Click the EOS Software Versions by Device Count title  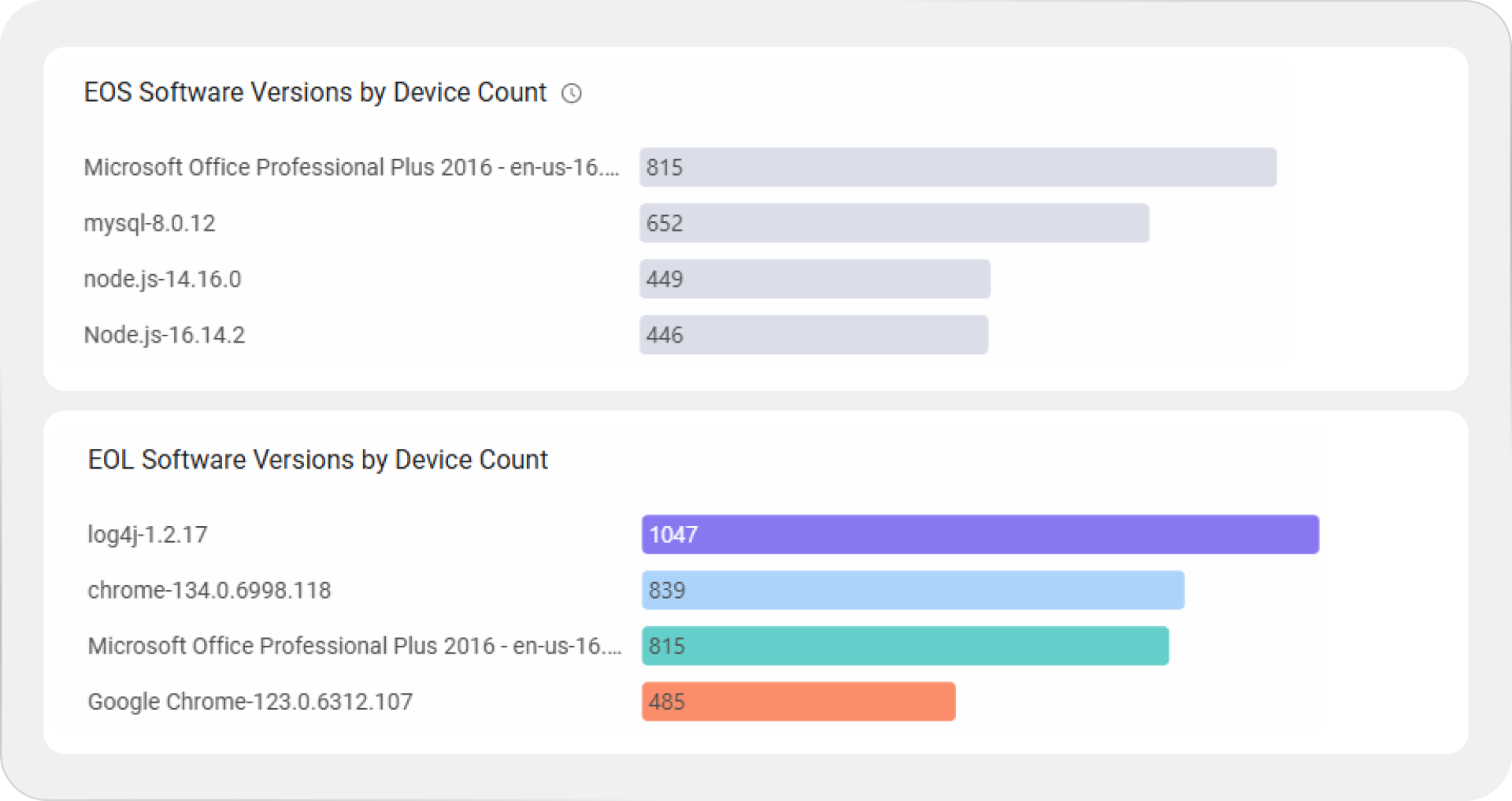pyautogui.click(x=315, y=93)
